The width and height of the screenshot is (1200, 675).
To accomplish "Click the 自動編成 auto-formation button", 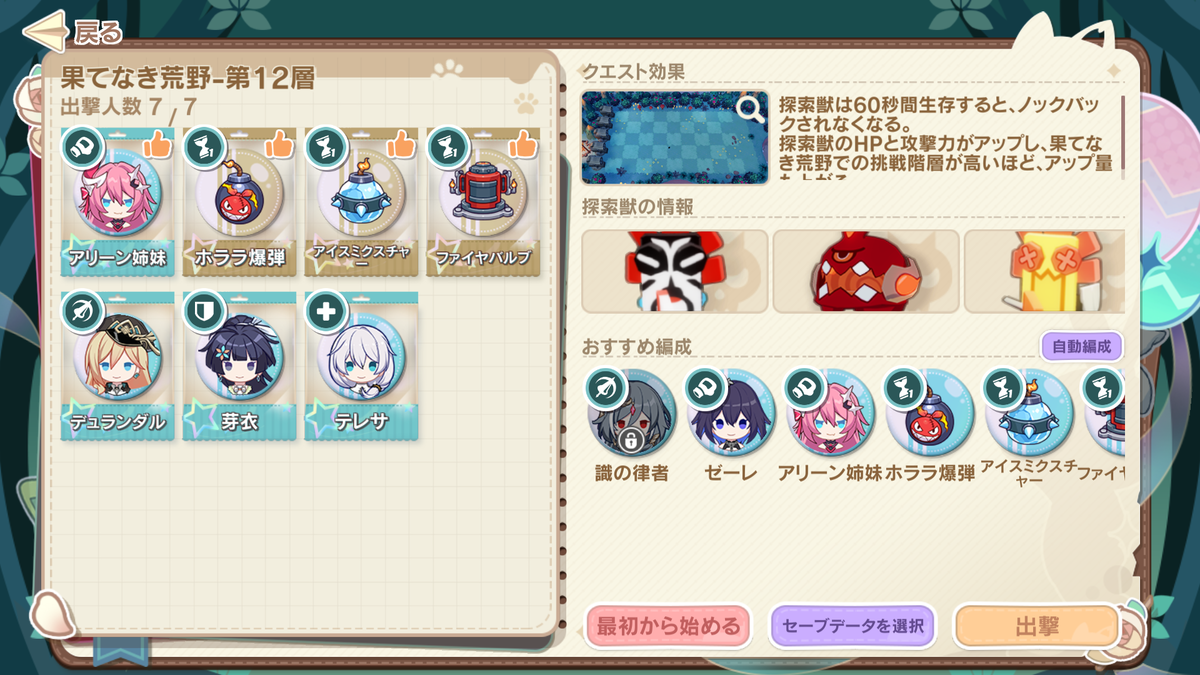I will 1081,347.
